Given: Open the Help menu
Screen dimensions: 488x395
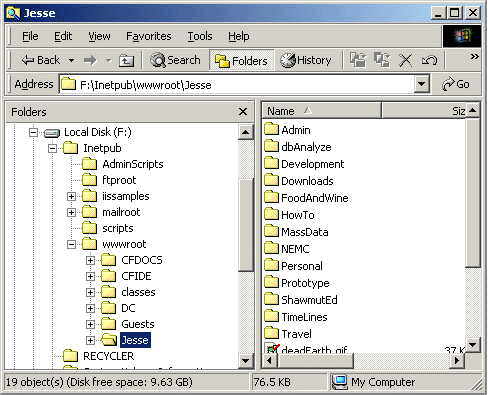Looking at the screenshot, I should click(x=239, y=36).
